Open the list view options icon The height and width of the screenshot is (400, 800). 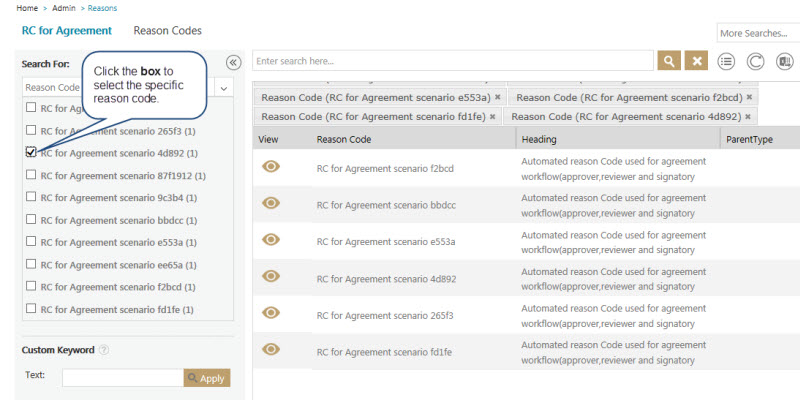click(x=727, y=61)
